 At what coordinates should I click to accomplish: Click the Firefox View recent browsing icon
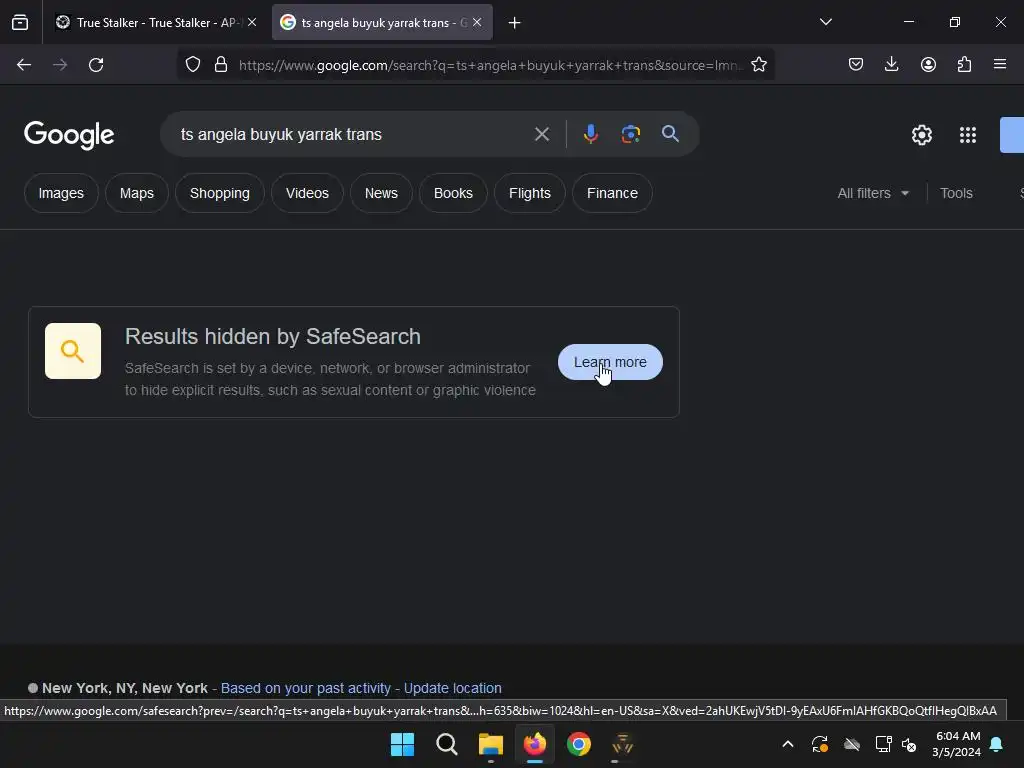point(20,22)
